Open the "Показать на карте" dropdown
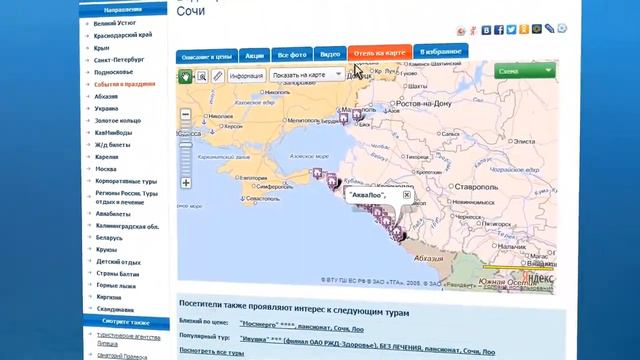Viewport: 640px width, 360px height. [307, 75]
